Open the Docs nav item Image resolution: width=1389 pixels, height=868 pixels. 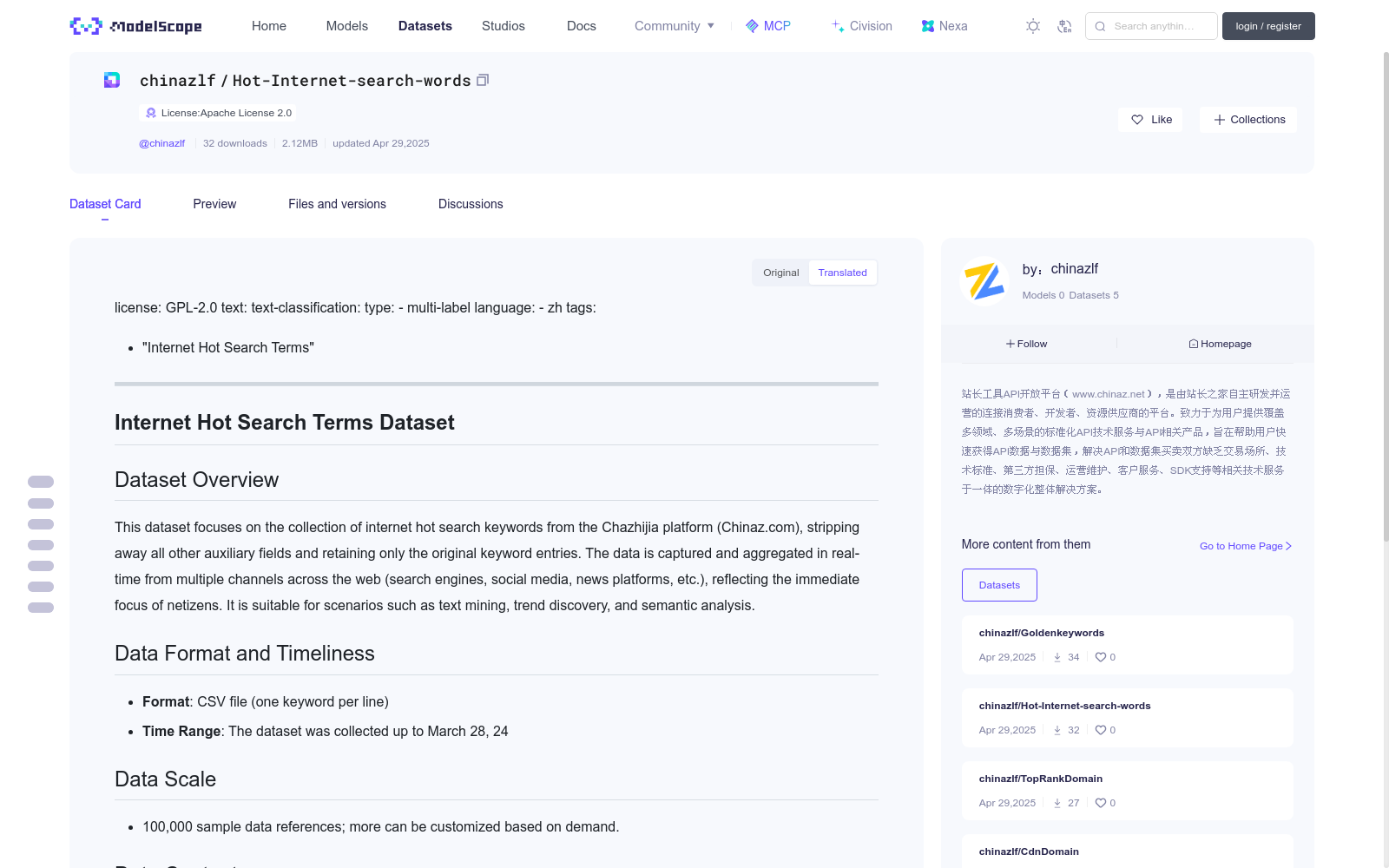click(x=582, y=26)
